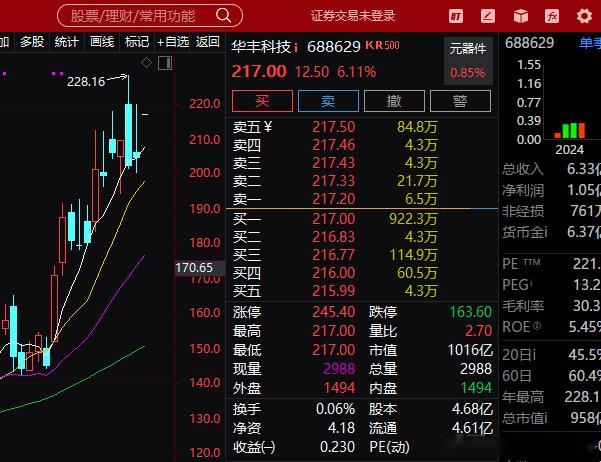Screen dimensions: 601x462
Task: Click the 228.16 high price label on chart
Action: pyautogui.click(x=86, y=82)
